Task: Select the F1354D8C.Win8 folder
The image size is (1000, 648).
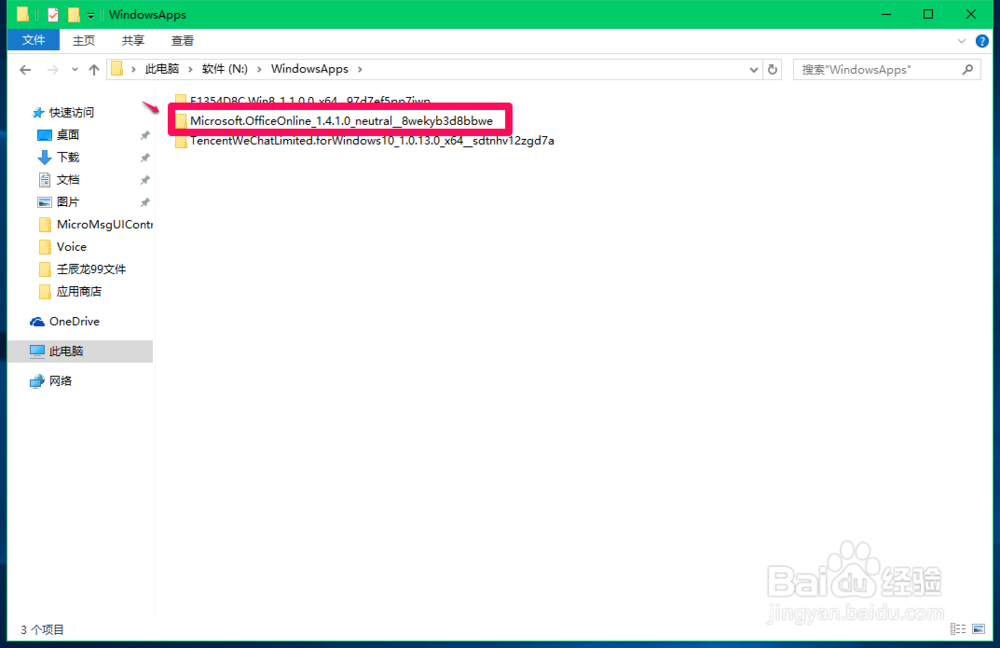Action: 310,100
